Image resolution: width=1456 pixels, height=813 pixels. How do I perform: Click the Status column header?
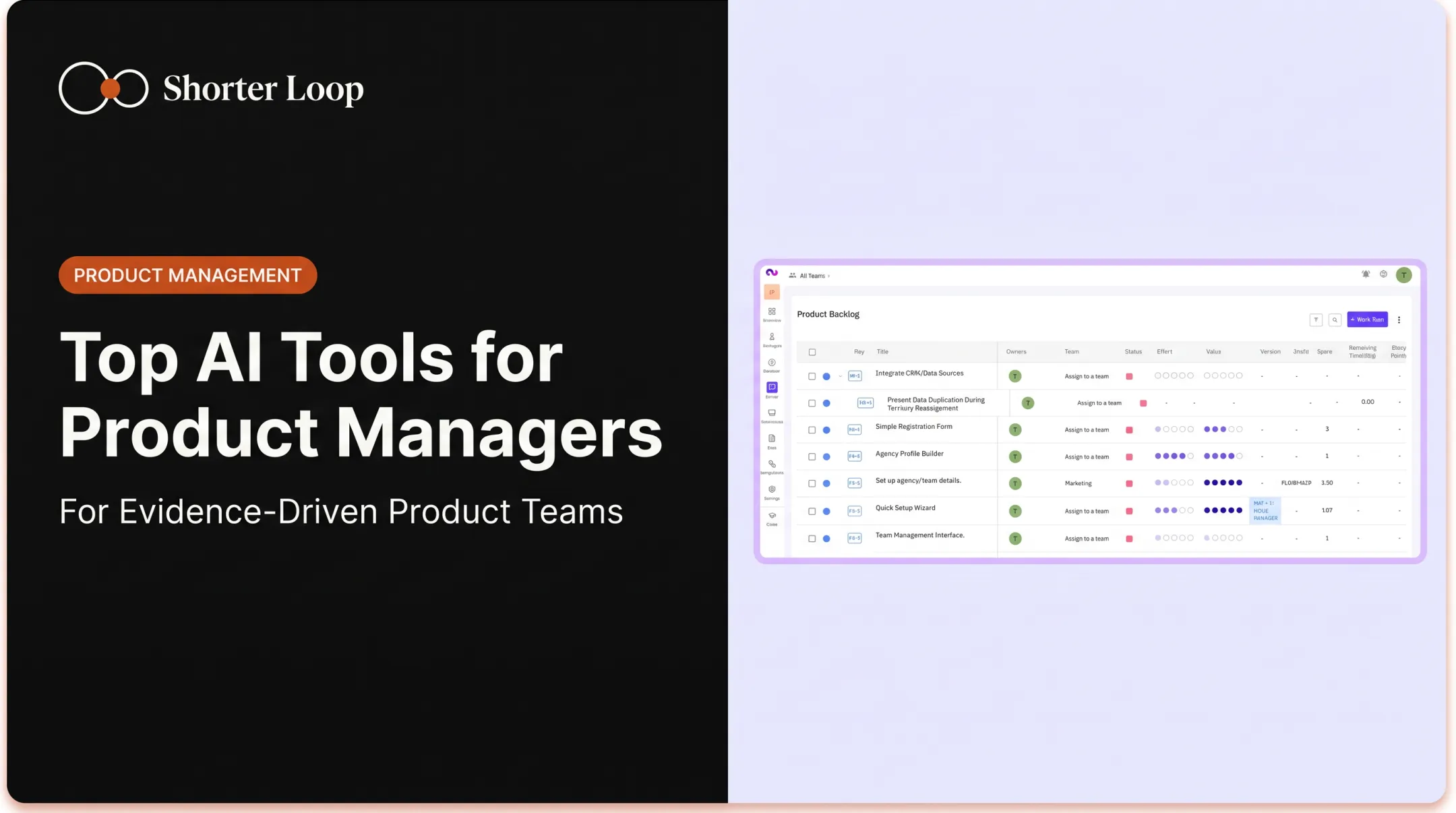click(1133, 352)
